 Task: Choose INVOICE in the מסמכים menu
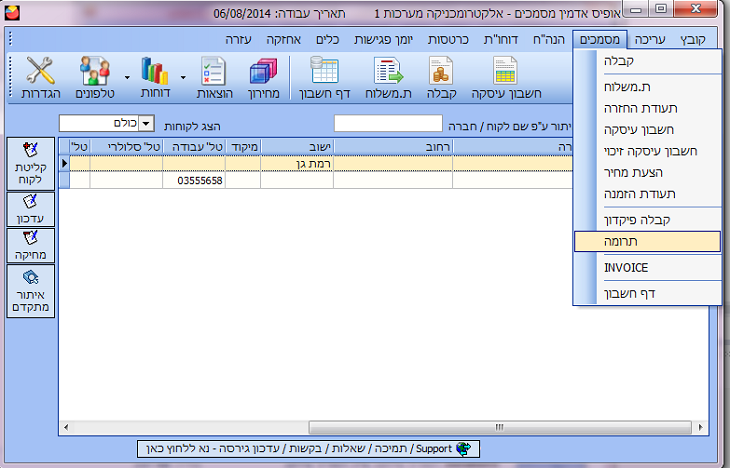click(x=647, y=268)
